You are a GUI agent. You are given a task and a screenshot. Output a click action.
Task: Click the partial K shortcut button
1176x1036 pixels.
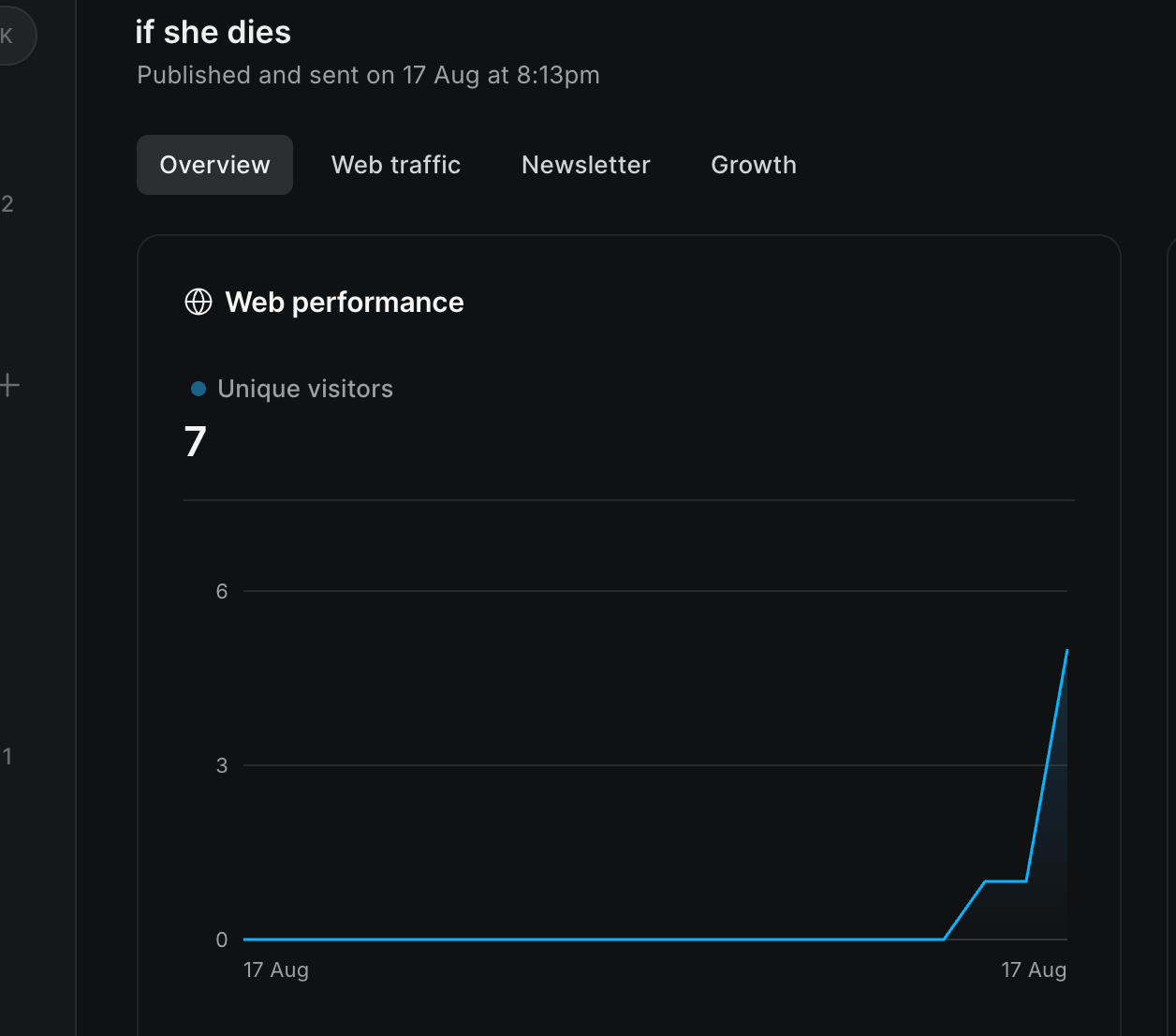(11, 36)
